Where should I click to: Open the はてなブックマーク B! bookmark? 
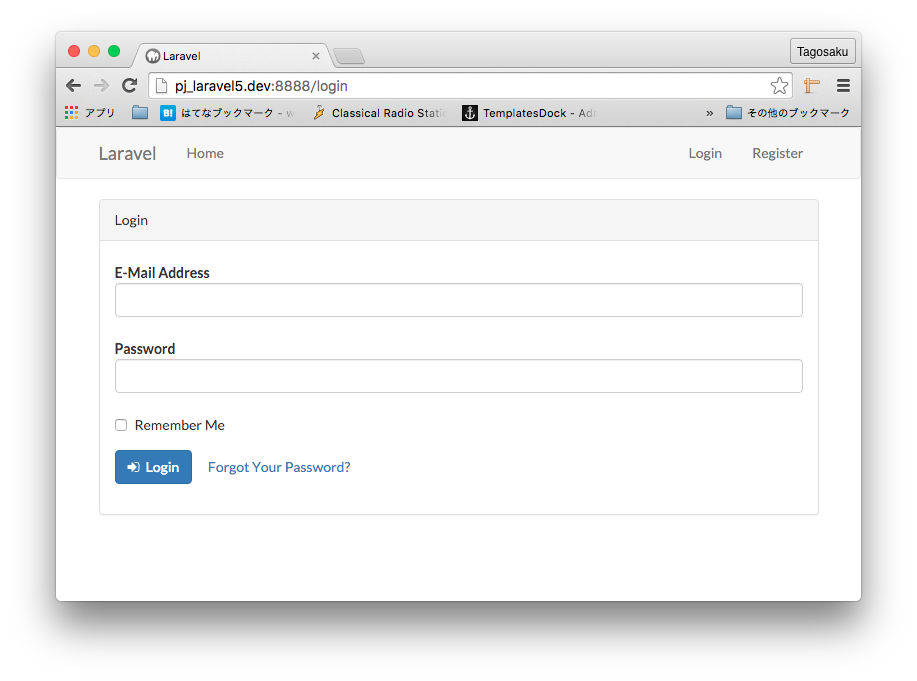click(x=168, y=112)
